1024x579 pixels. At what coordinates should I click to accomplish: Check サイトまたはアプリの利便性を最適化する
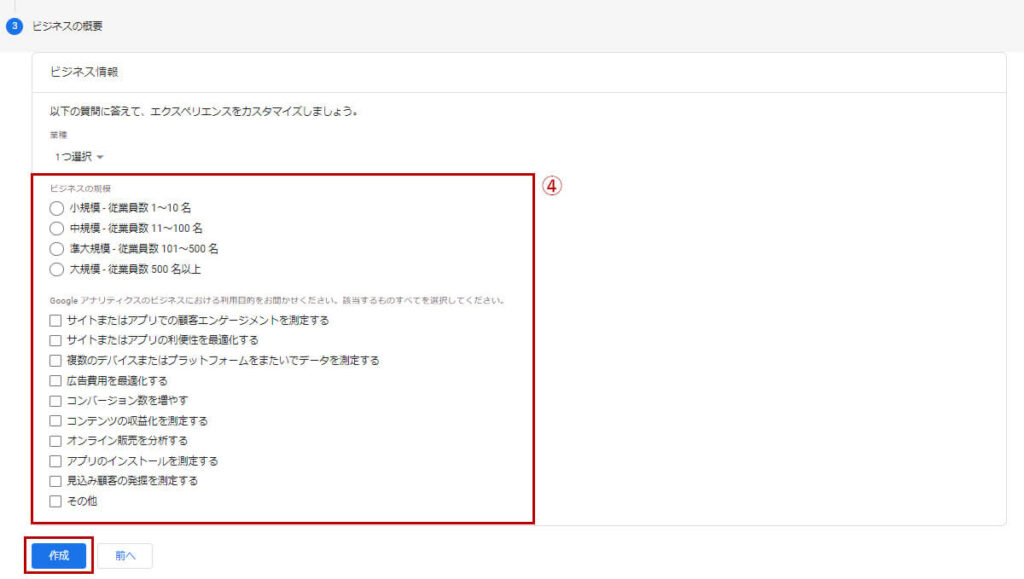click(x=56, y=341)
